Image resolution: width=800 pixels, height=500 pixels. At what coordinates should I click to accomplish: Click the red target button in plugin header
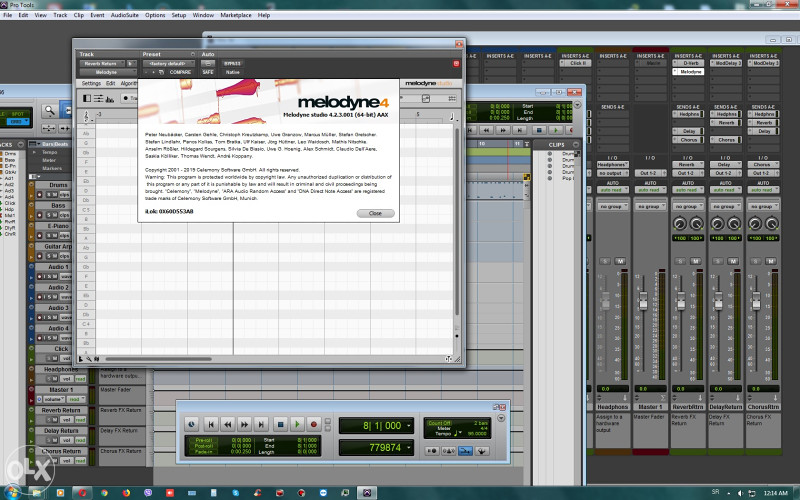tap(456, 63)
